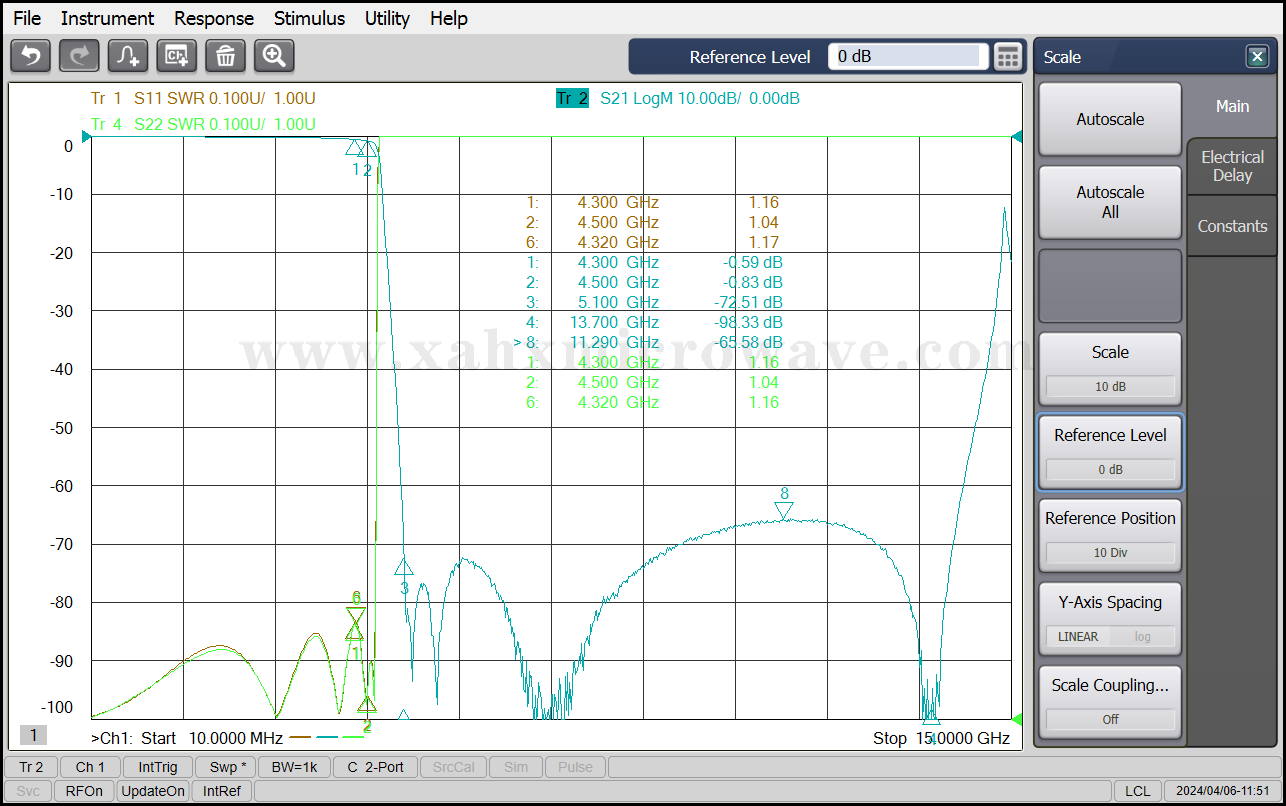Image resolution: width=1286 pixels, height=806 pixels.
Task: Click the Scale Coupling button
Action: 1110,702
